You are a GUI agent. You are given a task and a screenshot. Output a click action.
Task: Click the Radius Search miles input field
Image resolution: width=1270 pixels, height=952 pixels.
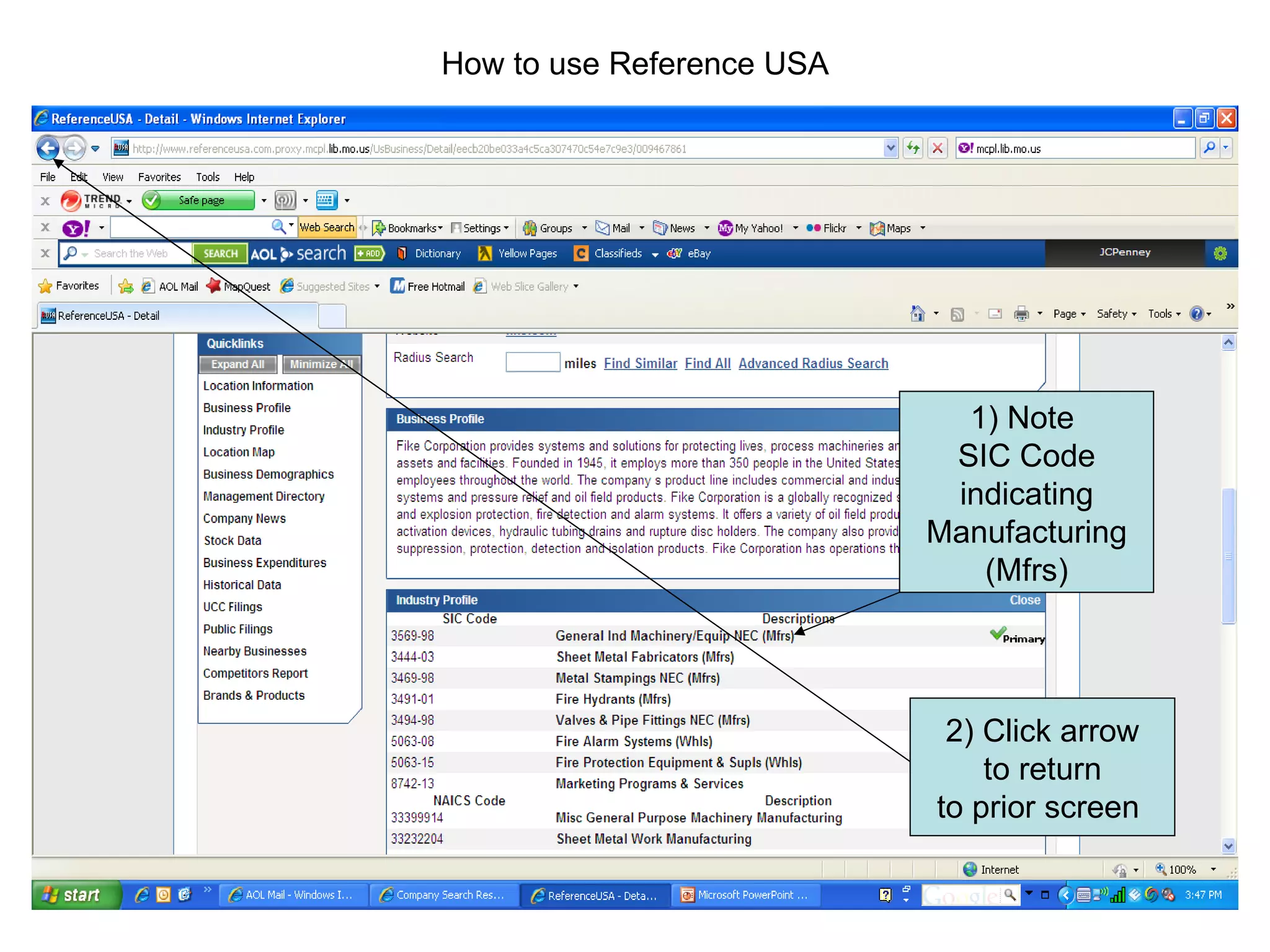point(533,362)
